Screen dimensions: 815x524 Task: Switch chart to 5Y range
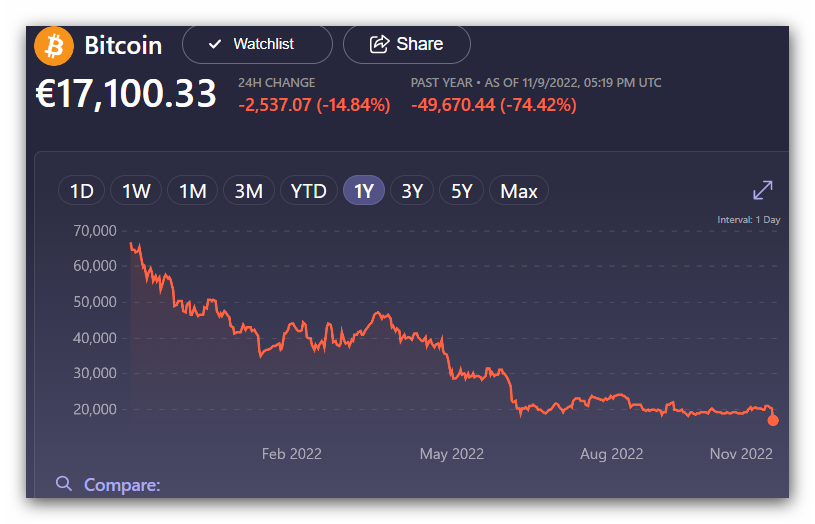(x=461, y=191)
